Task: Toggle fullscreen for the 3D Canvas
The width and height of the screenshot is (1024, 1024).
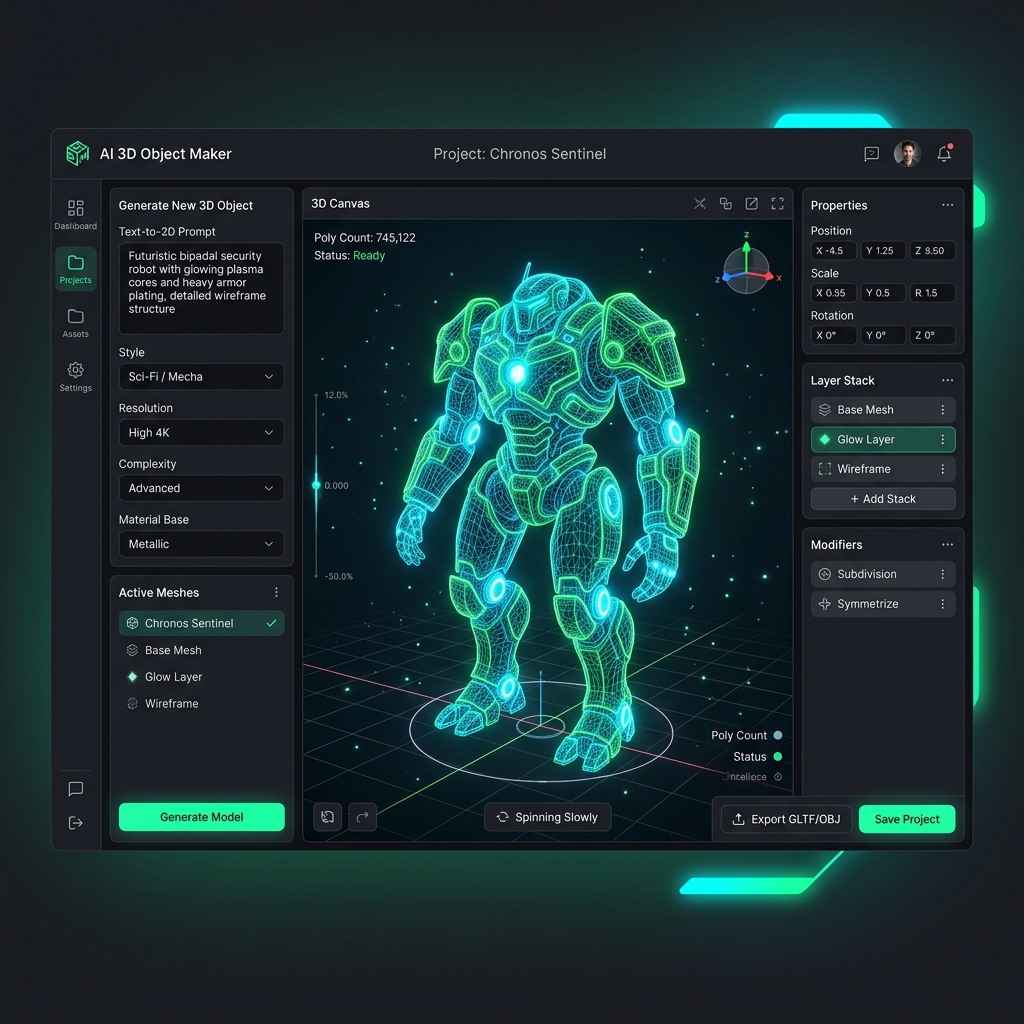Action: pos(777,204)
